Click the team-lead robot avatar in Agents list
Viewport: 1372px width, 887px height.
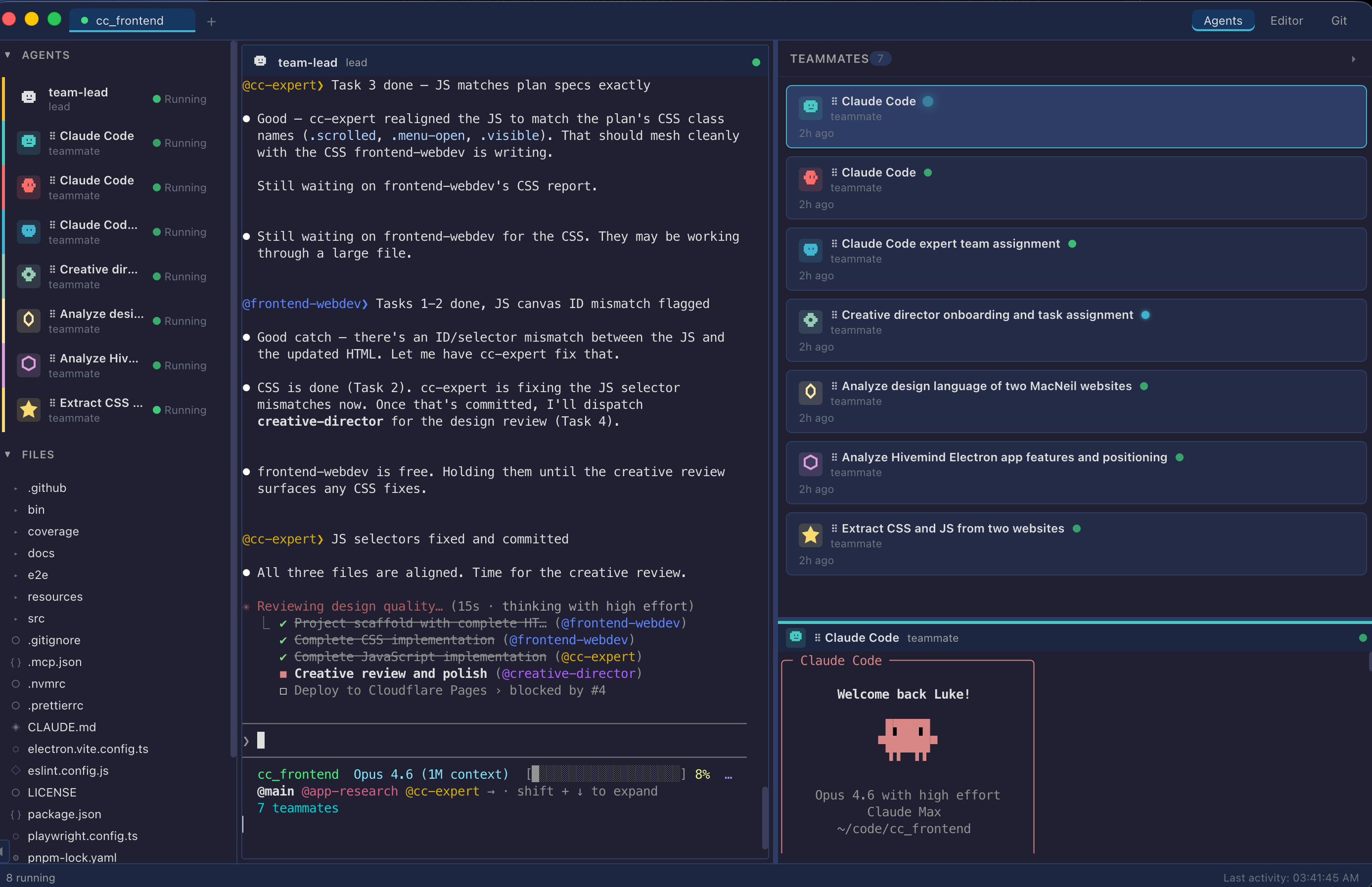(x=28, y=97)
